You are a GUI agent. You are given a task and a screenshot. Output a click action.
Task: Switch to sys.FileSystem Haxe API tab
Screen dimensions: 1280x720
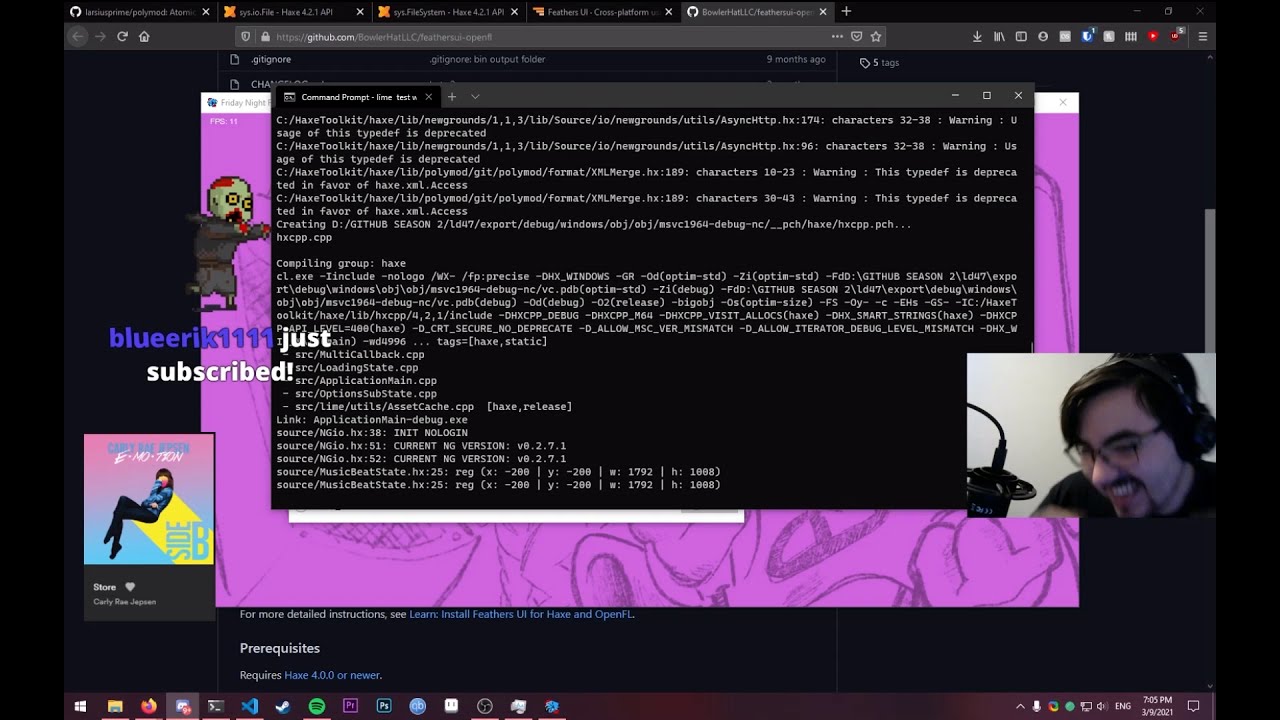click(447, 12)
